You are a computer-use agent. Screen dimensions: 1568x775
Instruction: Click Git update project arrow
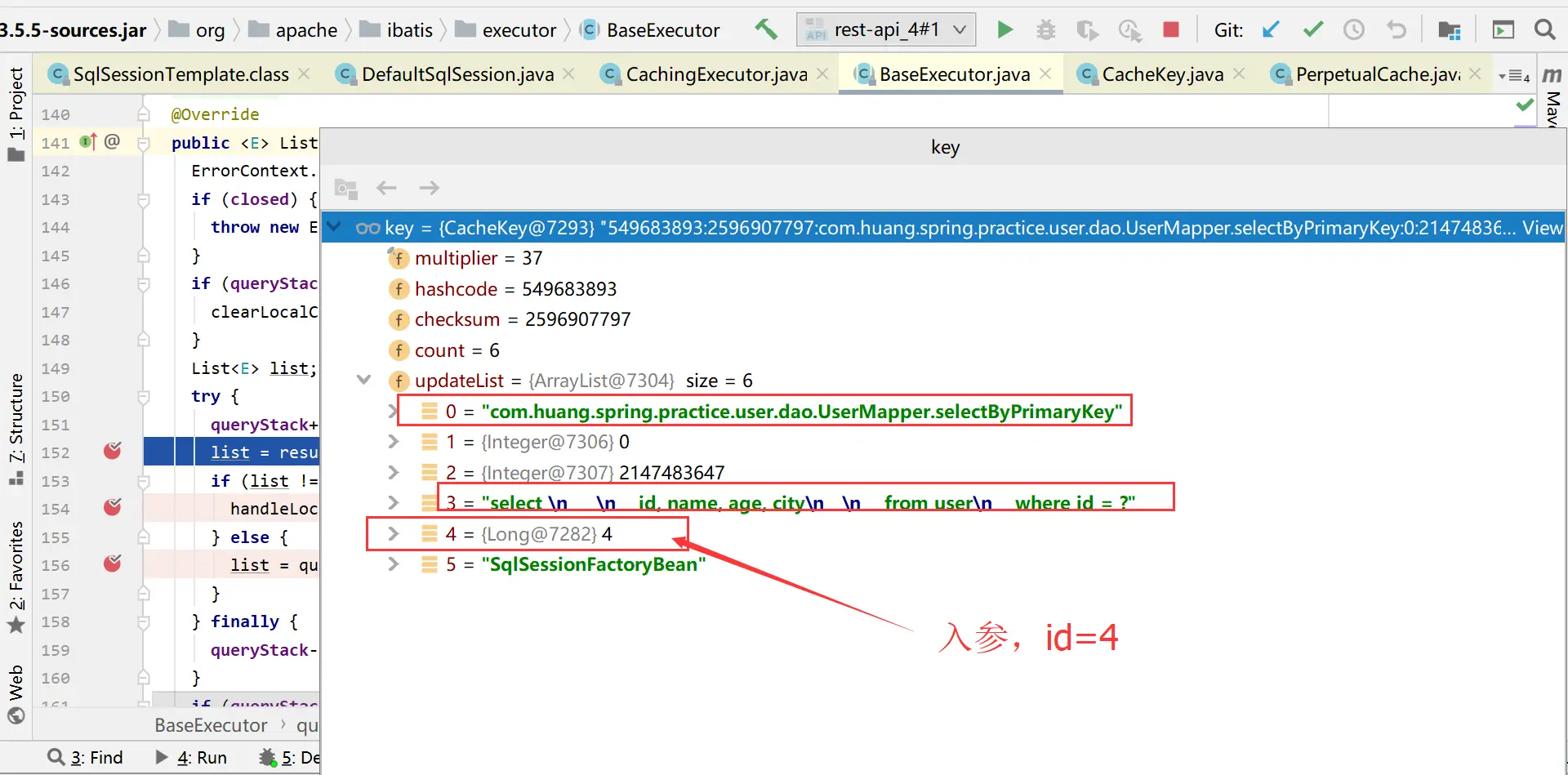pyautogui.click(x=1271, y=30)
